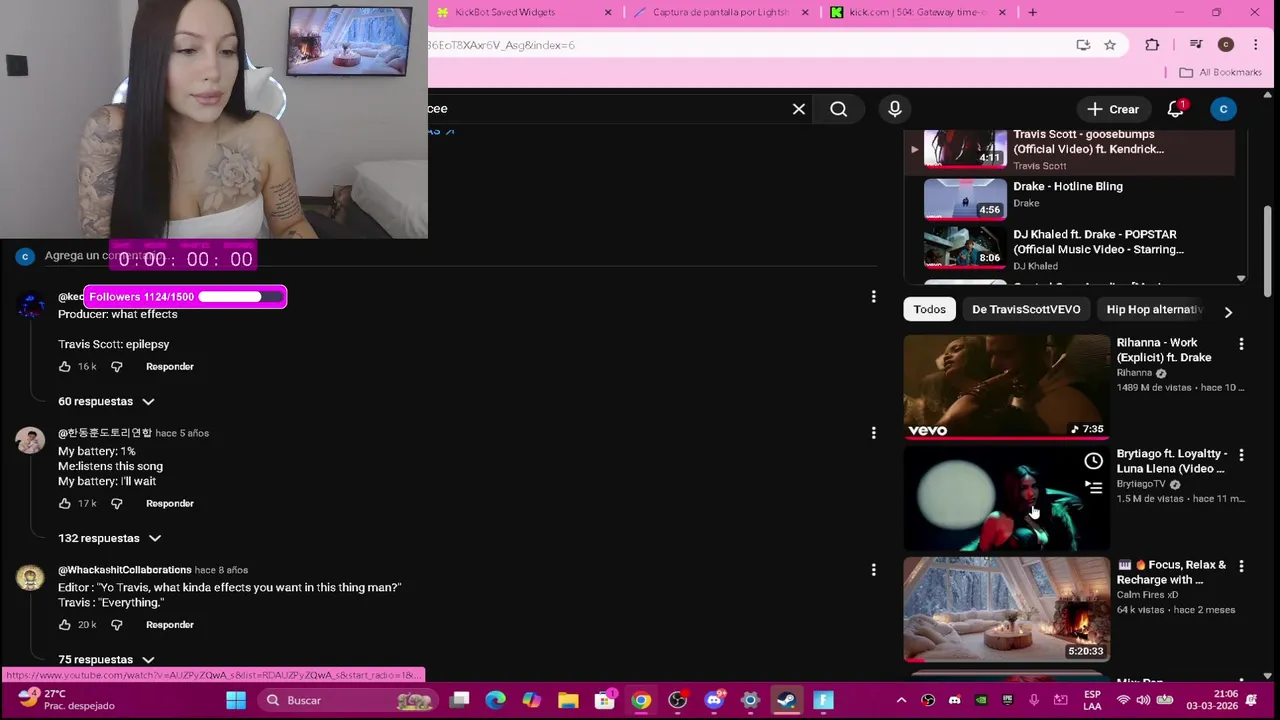Click the add comment input field
Viewport: 1280px width, 720px height.
click(x=460, y=256)
